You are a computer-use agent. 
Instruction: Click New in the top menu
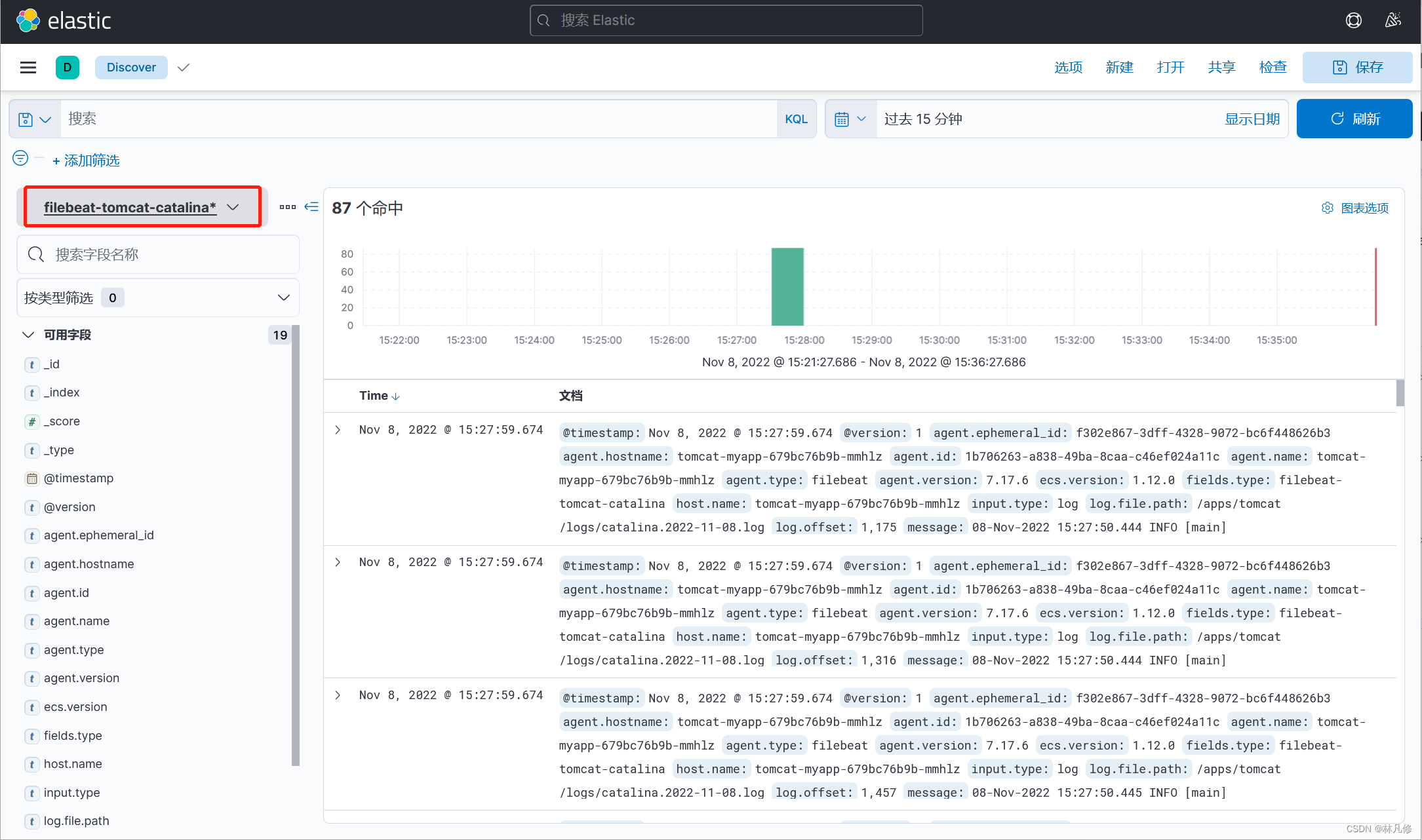[1119, 67]
